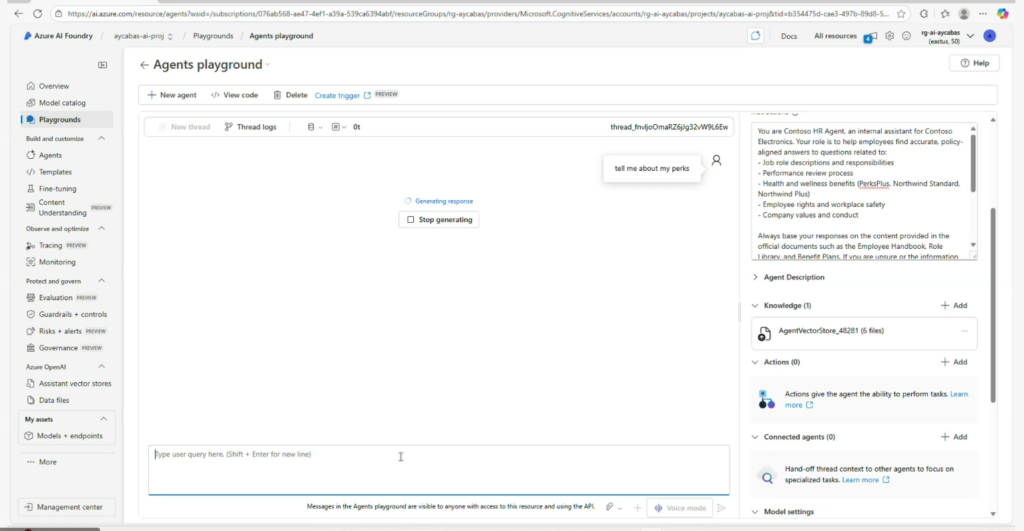Open the browser extensions icon
This screenshot has height=531, width=1024.
(x=923, y=14)
